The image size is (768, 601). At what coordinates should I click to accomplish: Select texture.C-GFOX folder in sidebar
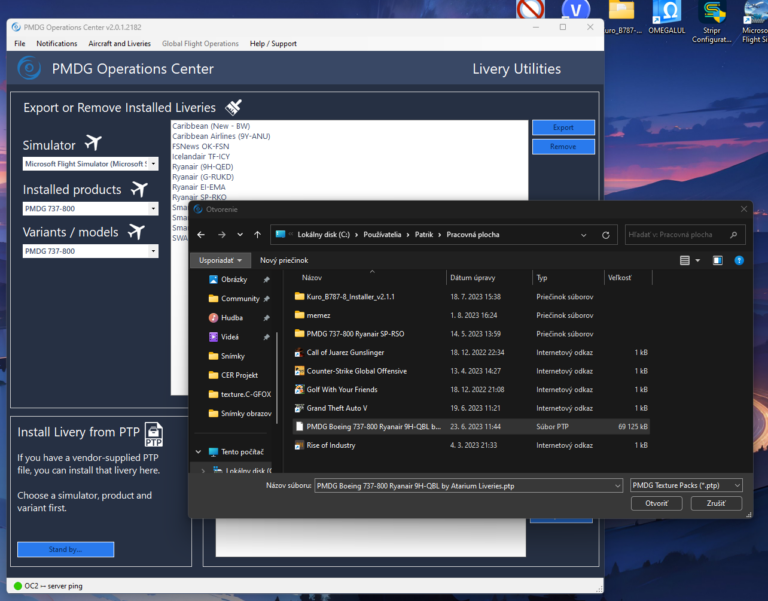[x=240, y=394]
